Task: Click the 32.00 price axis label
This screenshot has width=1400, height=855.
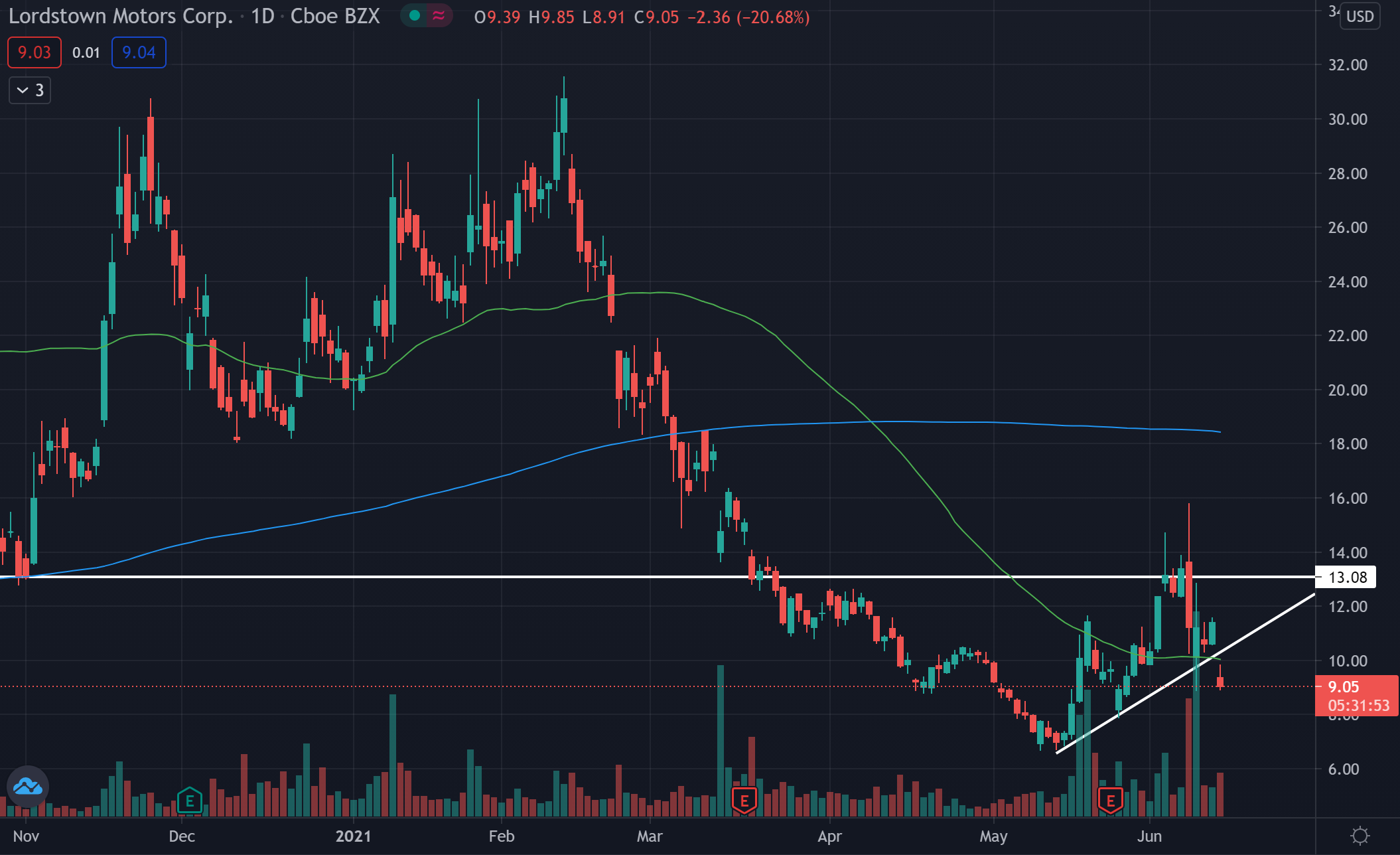Action: 1348,65
